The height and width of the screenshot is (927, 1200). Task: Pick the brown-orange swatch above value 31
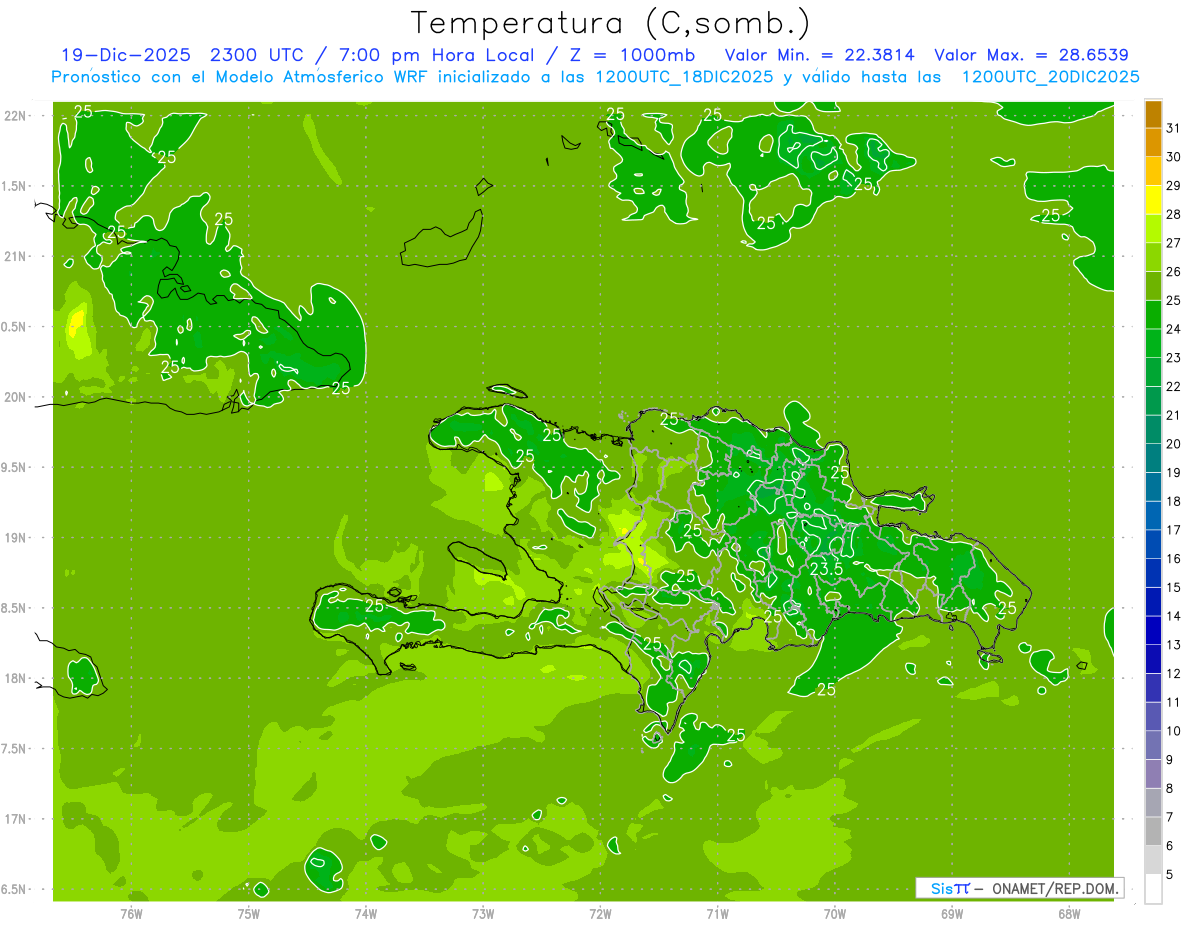1153,114
